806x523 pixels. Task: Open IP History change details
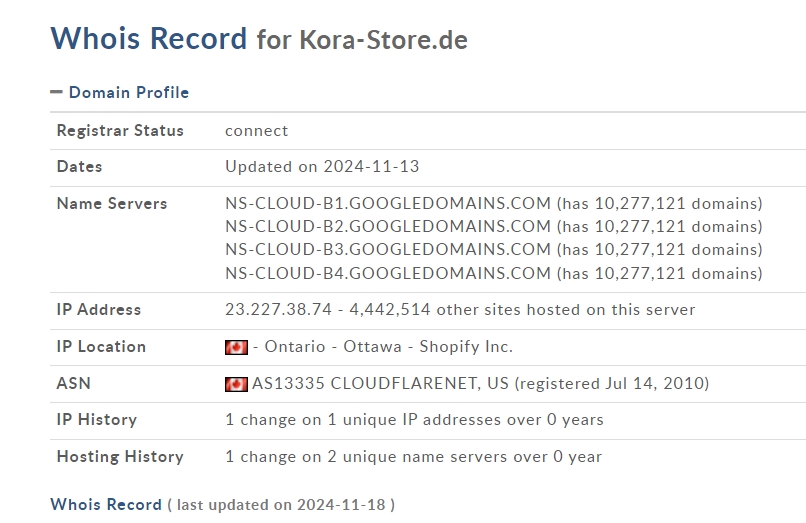pyautogui.click(x=414, y=420)
